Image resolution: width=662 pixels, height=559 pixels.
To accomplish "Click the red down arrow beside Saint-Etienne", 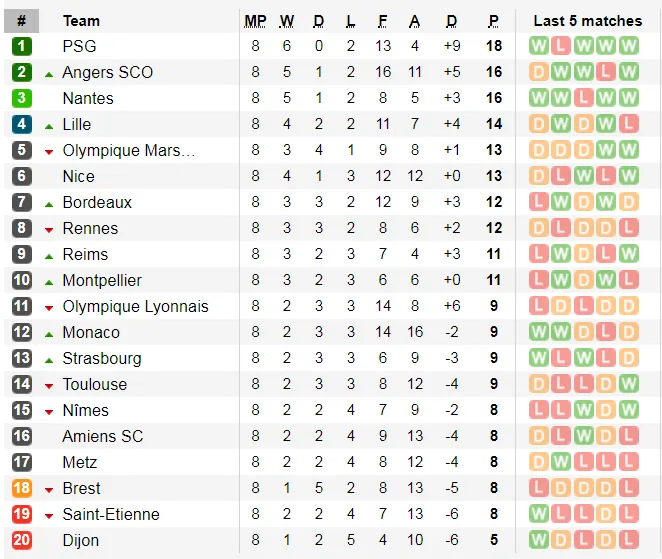I will pos(49,515).
